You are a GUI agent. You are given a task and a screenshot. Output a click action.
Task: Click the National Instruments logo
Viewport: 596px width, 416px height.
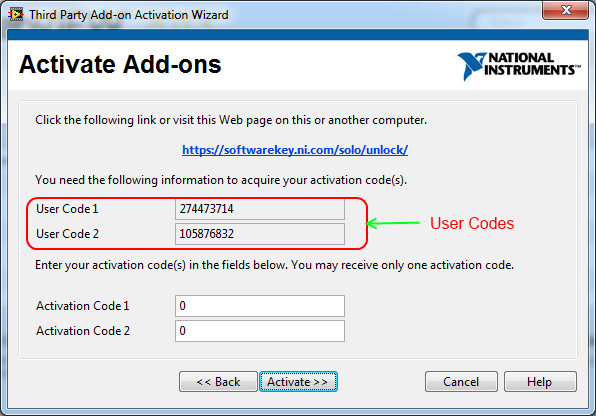pos(519,66)
